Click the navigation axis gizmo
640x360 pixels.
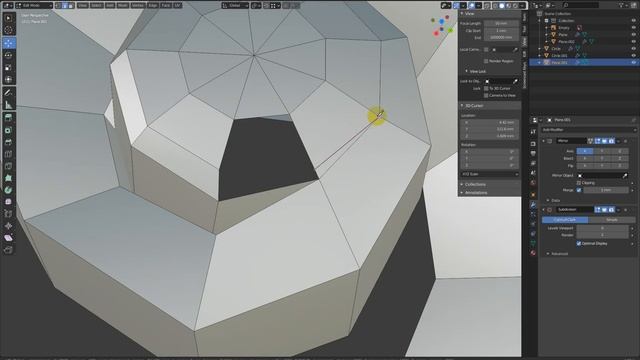coord(442,25)
